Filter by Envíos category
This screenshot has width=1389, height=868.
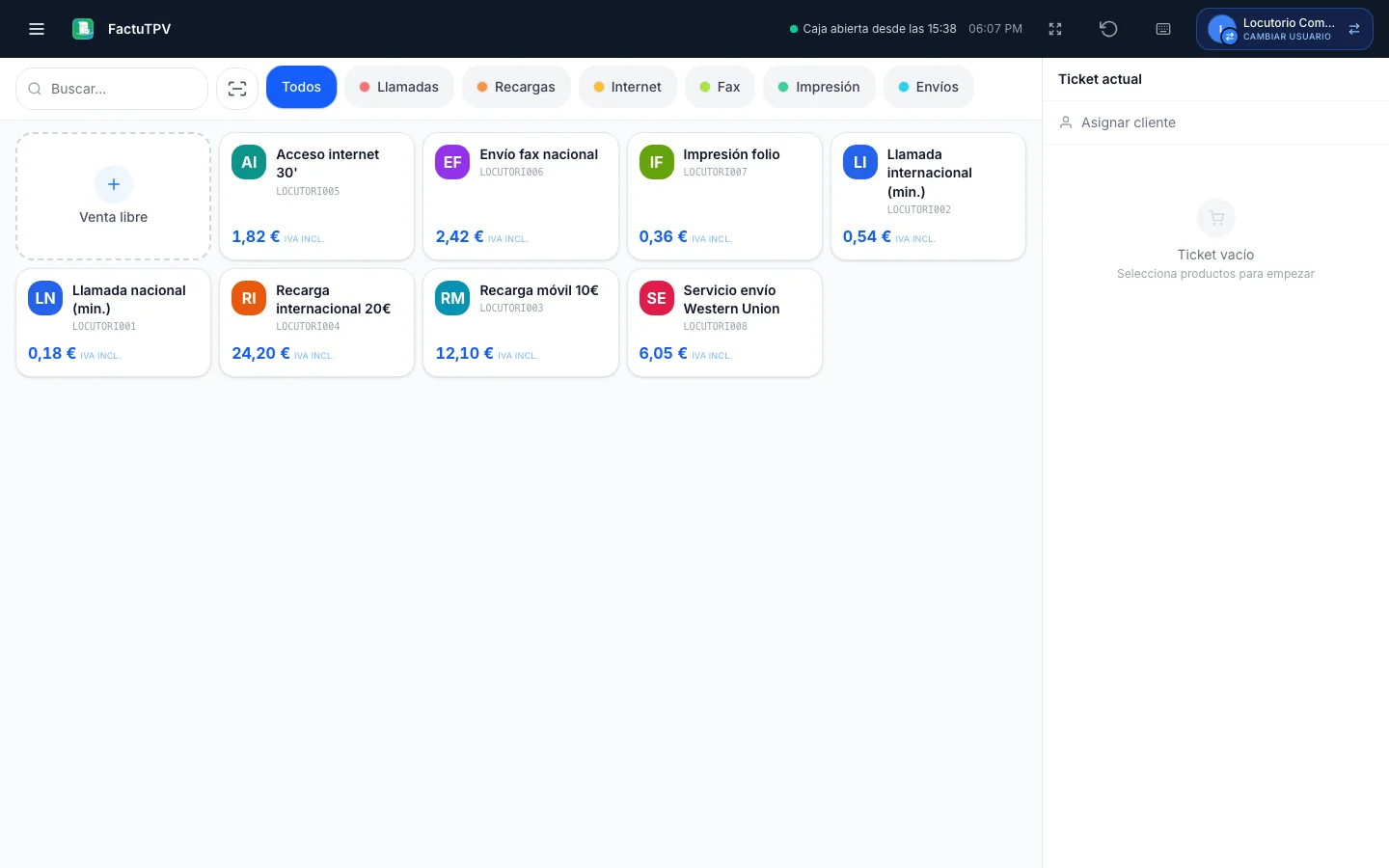click(929, 87)
